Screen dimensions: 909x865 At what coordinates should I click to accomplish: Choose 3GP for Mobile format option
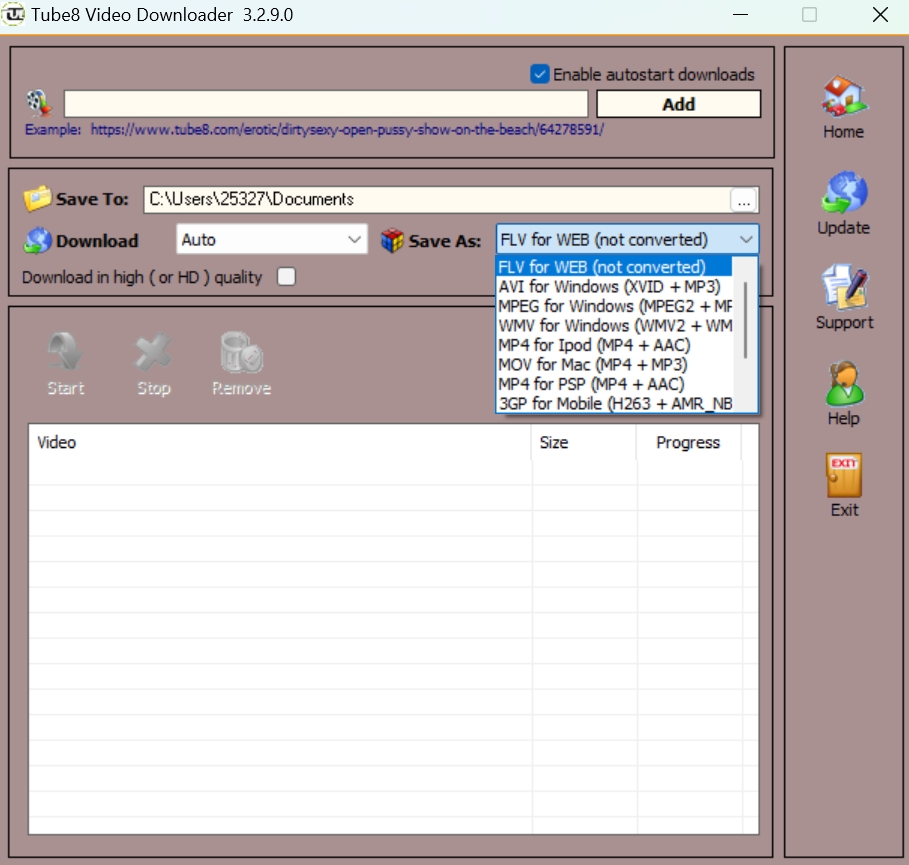pyautogui.click(x=615, y=404)
